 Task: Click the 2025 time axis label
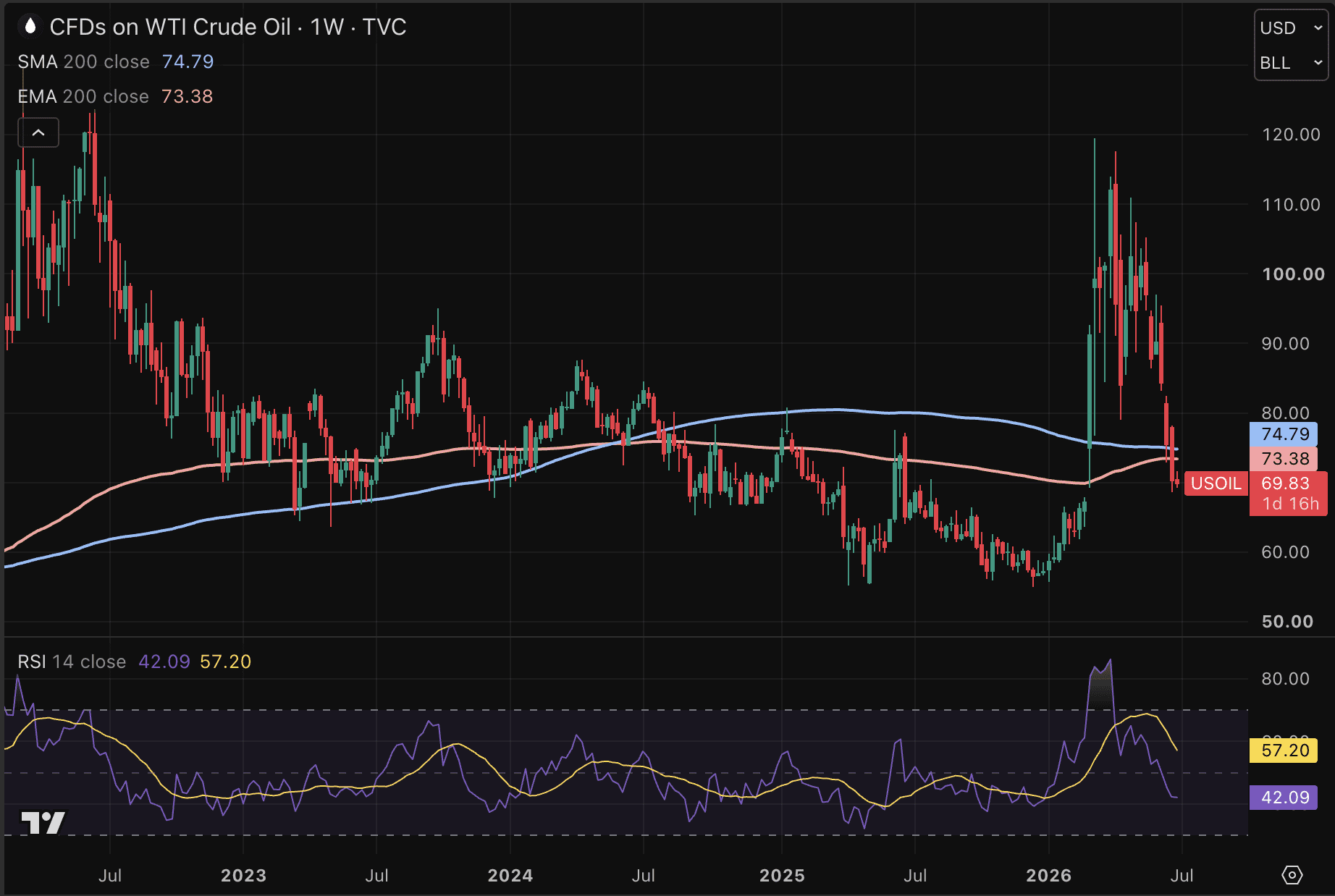[x=782, y=876]
